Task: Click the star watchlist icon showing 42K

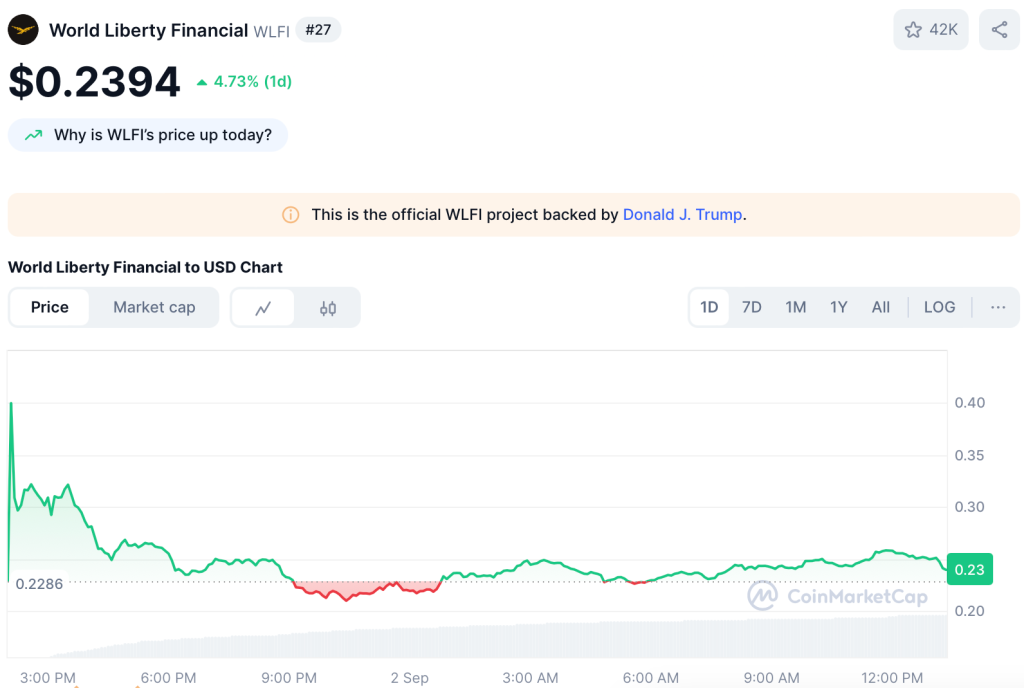Action: pos(930,29)
